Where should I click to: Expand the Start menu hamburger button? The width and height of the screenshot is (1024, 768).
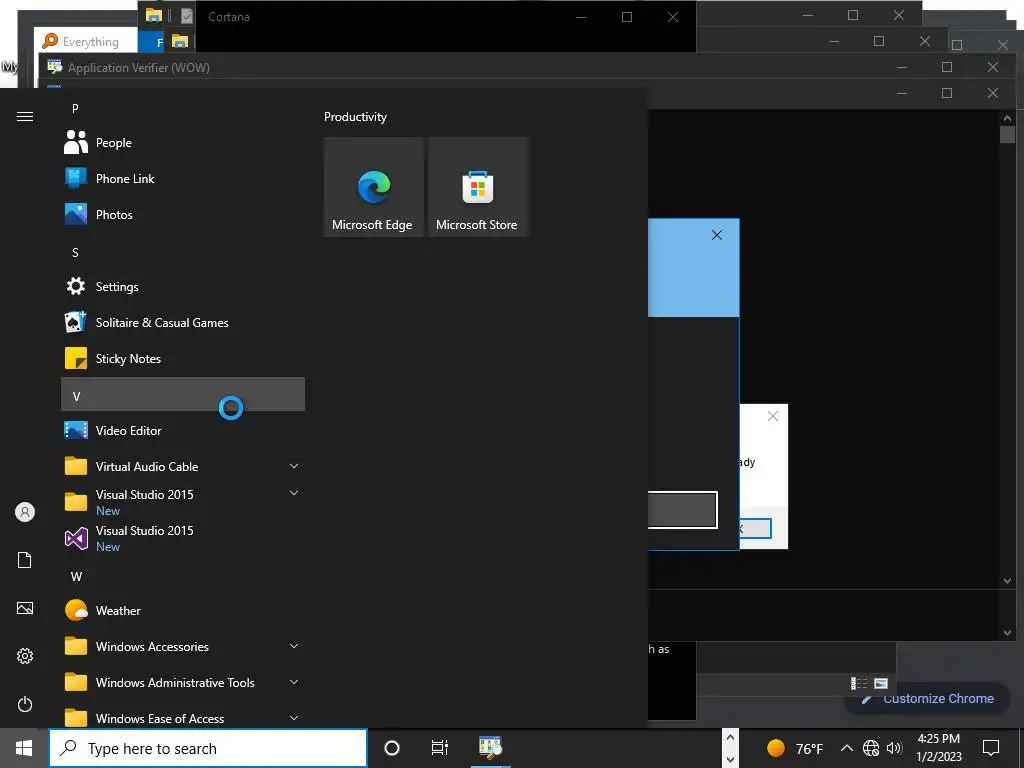tap(25, 117)
